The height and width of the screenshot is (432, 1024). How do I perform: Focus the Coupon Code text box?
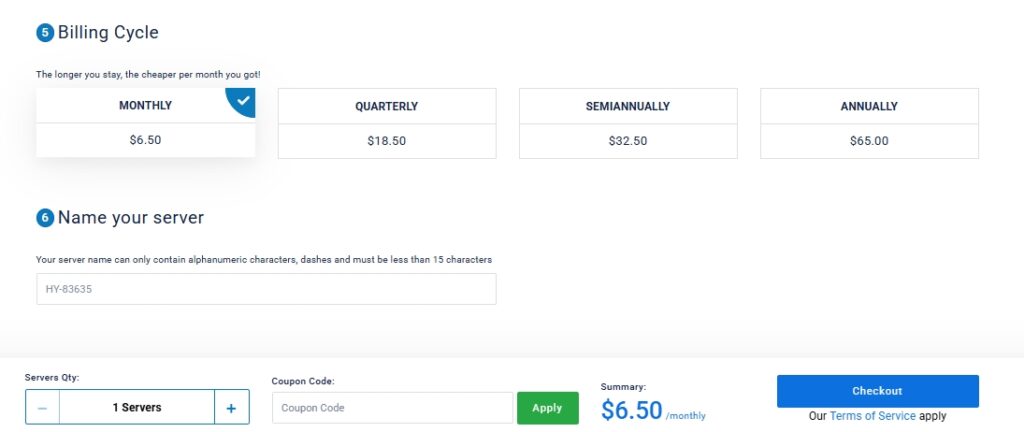[391, 408]
